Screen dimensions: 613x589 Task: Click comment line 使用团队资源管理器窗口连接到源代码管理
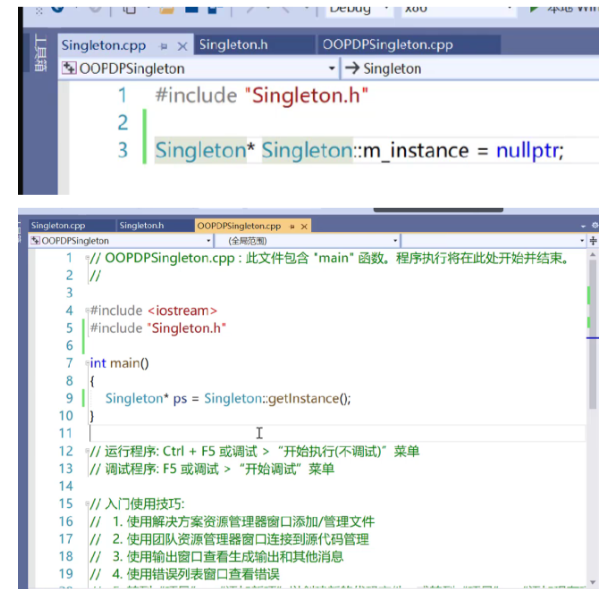tap(229, 539)
